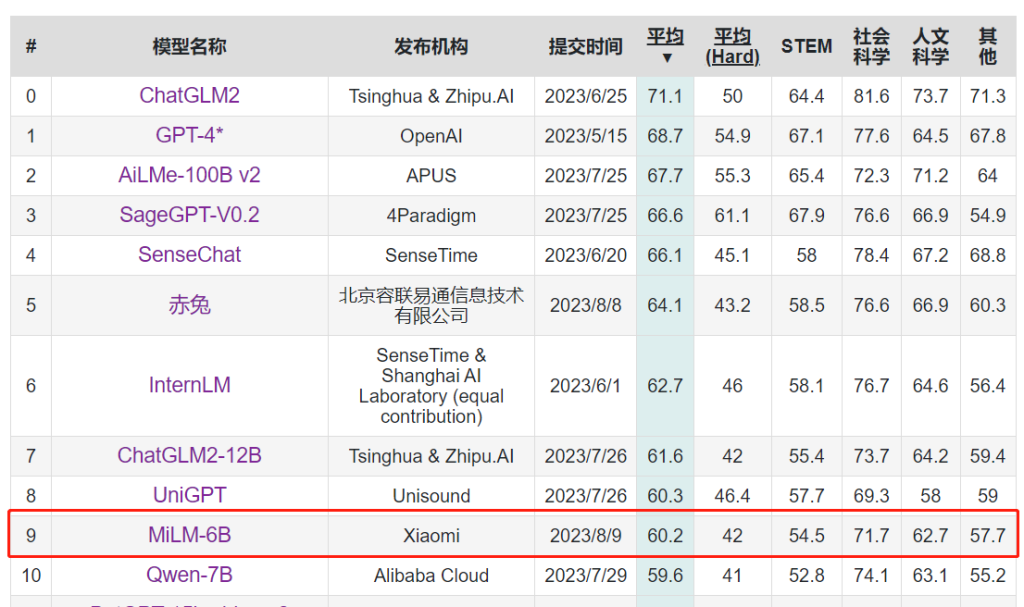This screenshot has height=607, width=1024.
Task: Open the UniGPT model link
Action: [189, 495]
